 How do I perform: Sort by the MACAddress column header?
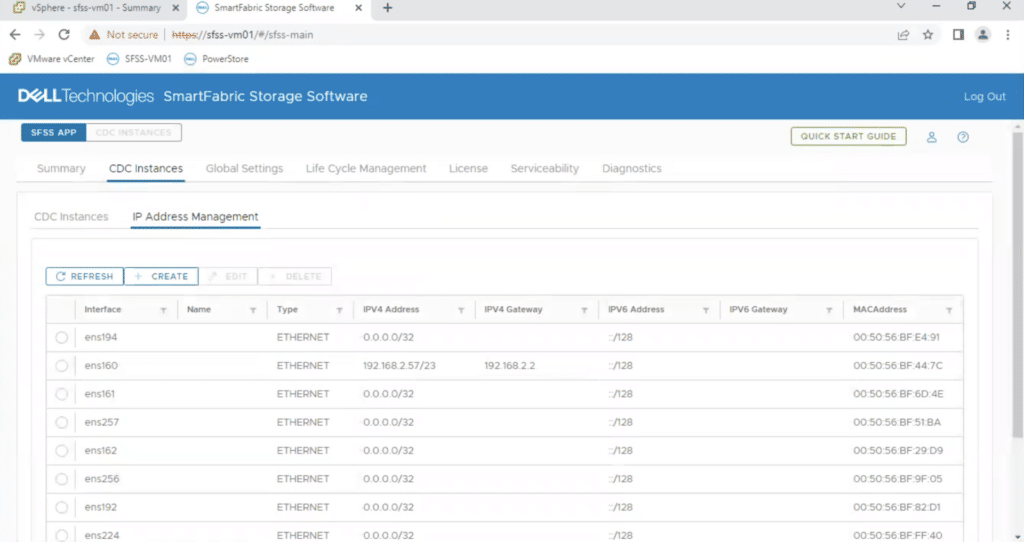tap(880, 310)
